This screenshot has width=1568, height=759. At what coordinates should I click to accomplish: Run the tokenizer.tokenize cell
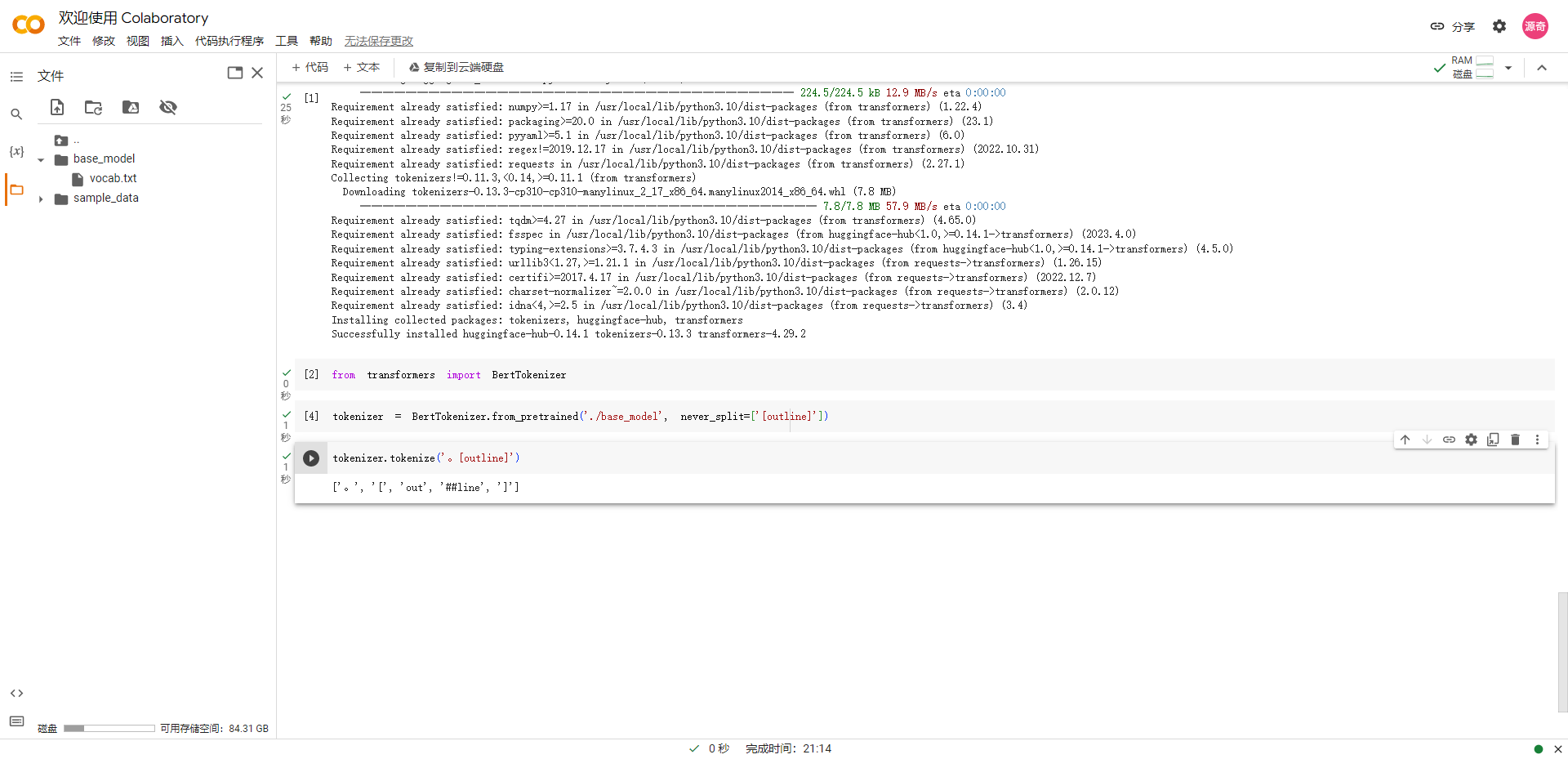311,458
